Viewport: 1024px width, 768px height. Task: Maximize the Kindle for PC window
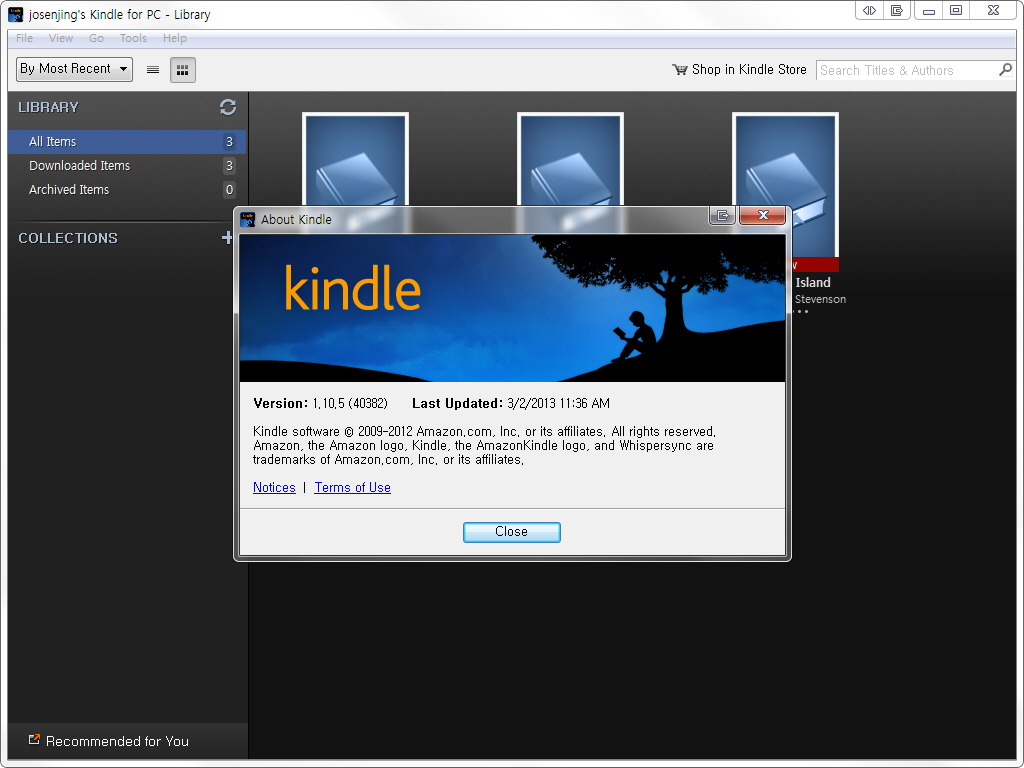956,10
